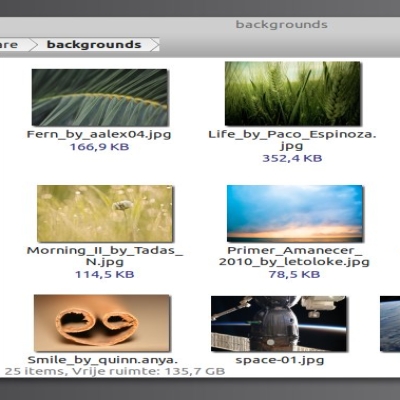Select the Morning_II meadow thumbnail
This screenshot has height=400, width=400.
[x=105, y=214]
